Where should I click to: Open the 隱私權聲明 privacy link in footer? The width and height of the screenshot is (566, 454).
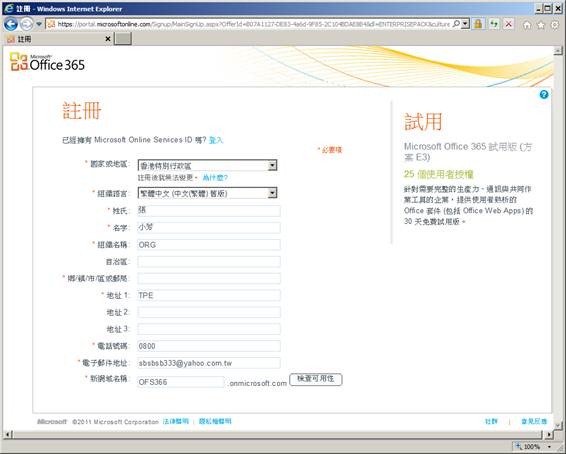215,421
